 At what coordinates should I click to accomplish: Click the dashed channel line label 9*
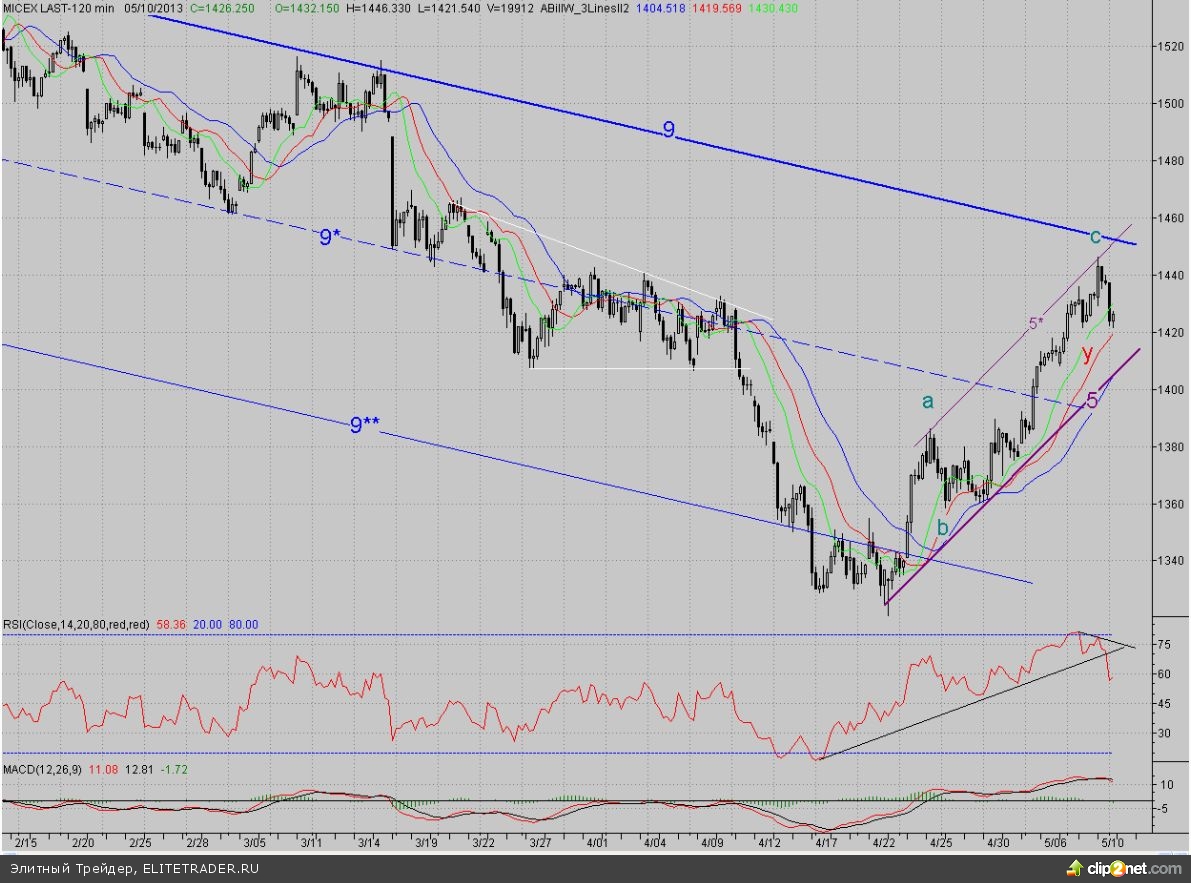pos(330,238)
